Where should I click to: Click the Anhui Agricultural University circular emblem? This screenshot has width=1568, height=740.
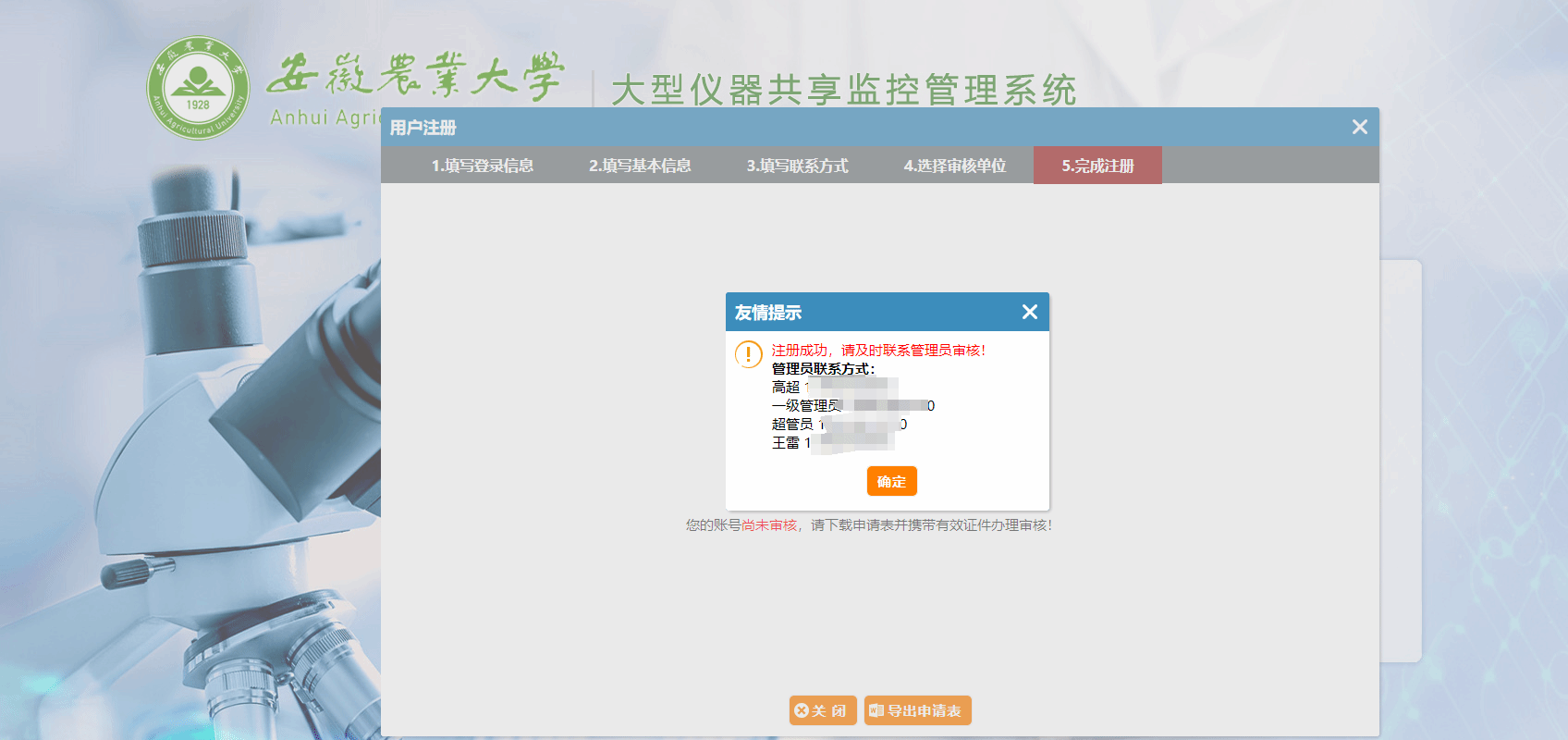(x=198, y=88)
